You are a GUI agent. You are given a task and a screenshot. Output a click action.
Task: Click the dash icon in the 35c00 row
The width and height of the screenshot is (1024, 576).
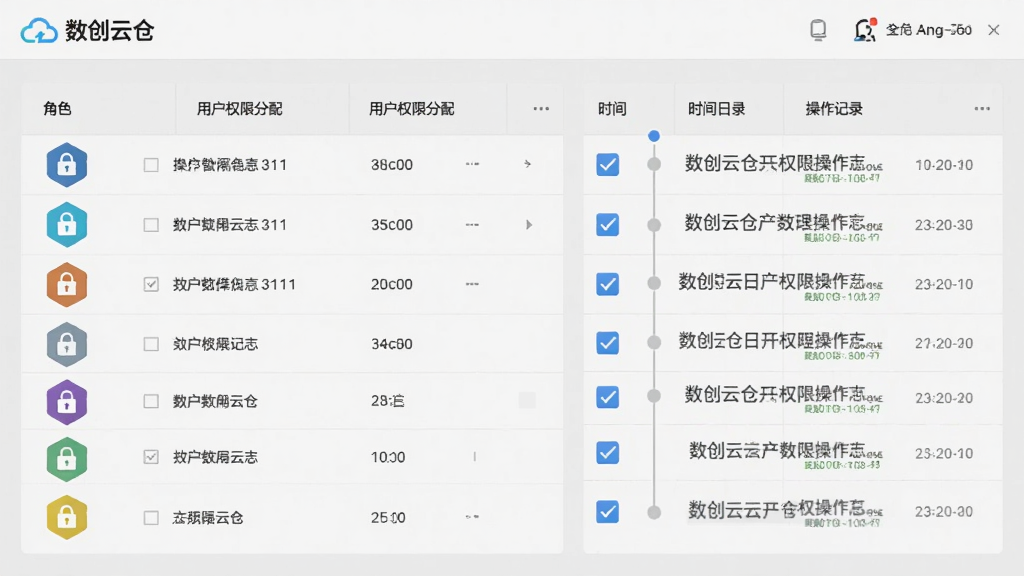pyautogui.click(x=472, y=225)
